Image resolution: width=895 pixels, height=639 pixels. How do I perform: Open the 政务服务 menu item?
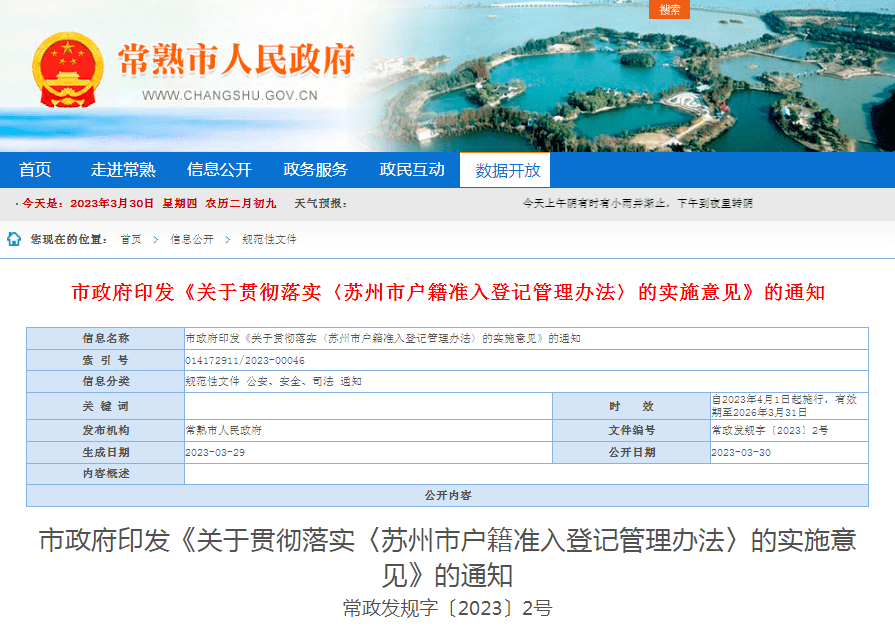pos(319,169)
